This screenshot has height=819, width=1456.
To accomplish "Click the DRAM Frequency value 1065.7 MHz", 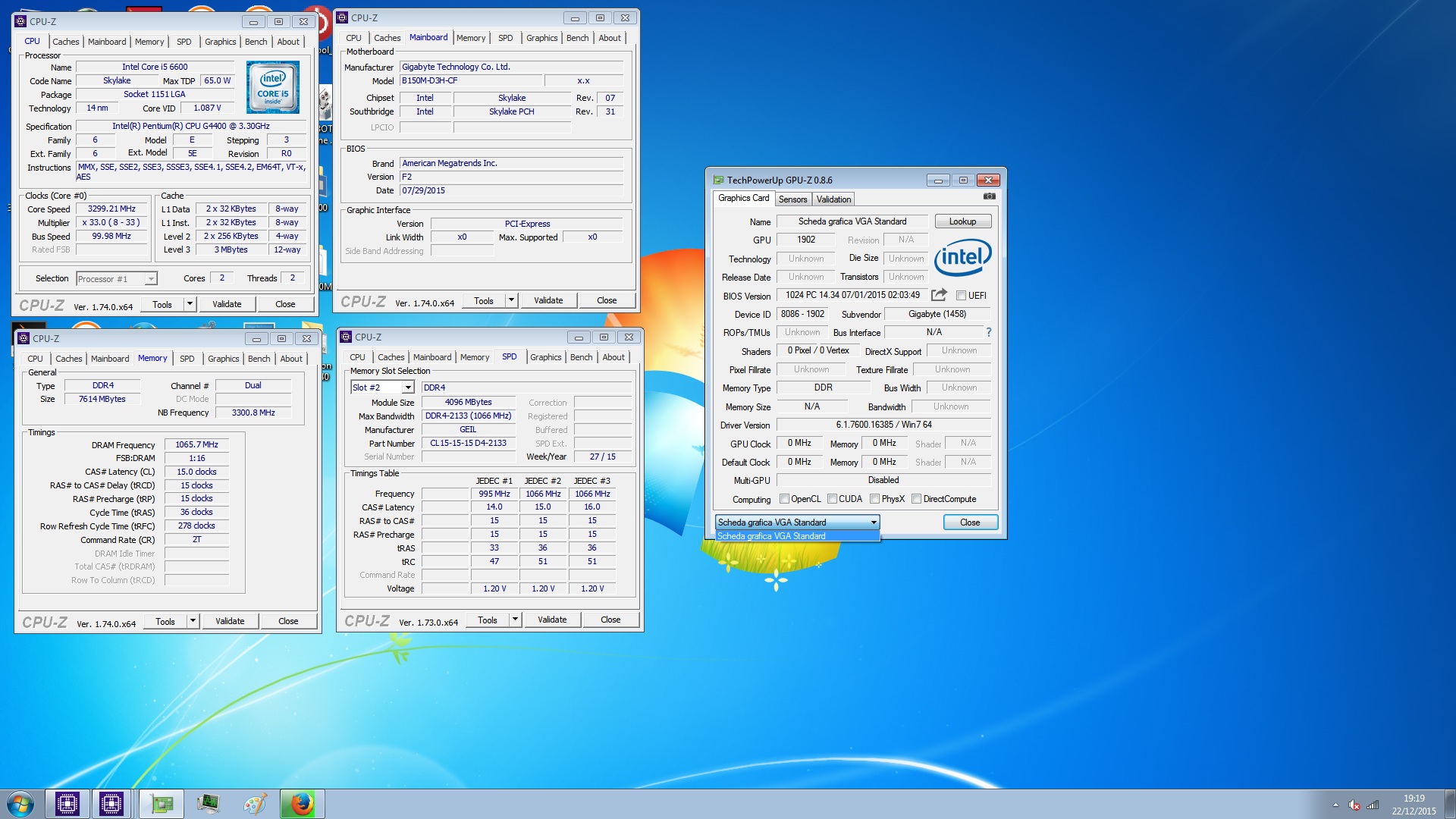I will pyautogui.click(x=196, y=444).
